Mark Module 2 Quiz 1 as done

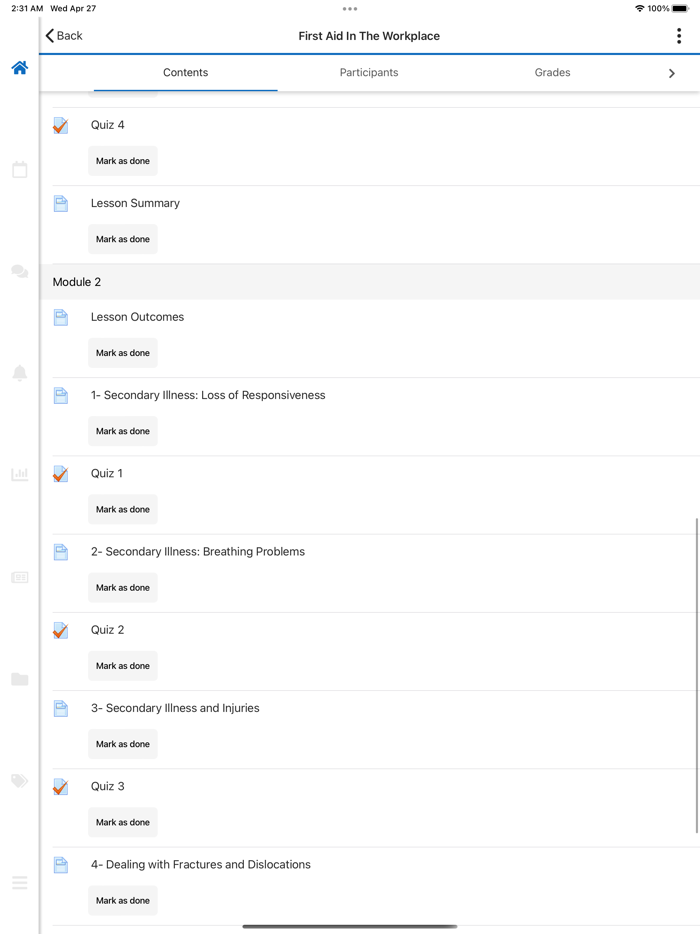[123, 510]
